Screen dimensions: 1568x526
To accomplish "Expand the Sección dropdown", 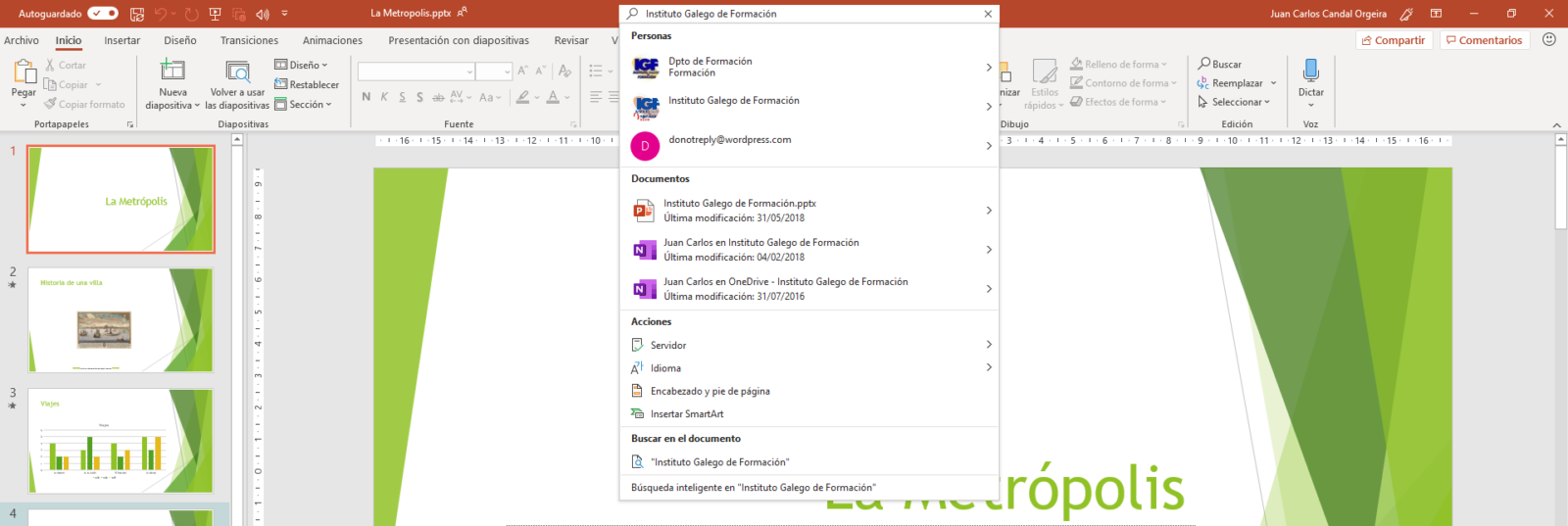I will [304, 105].
